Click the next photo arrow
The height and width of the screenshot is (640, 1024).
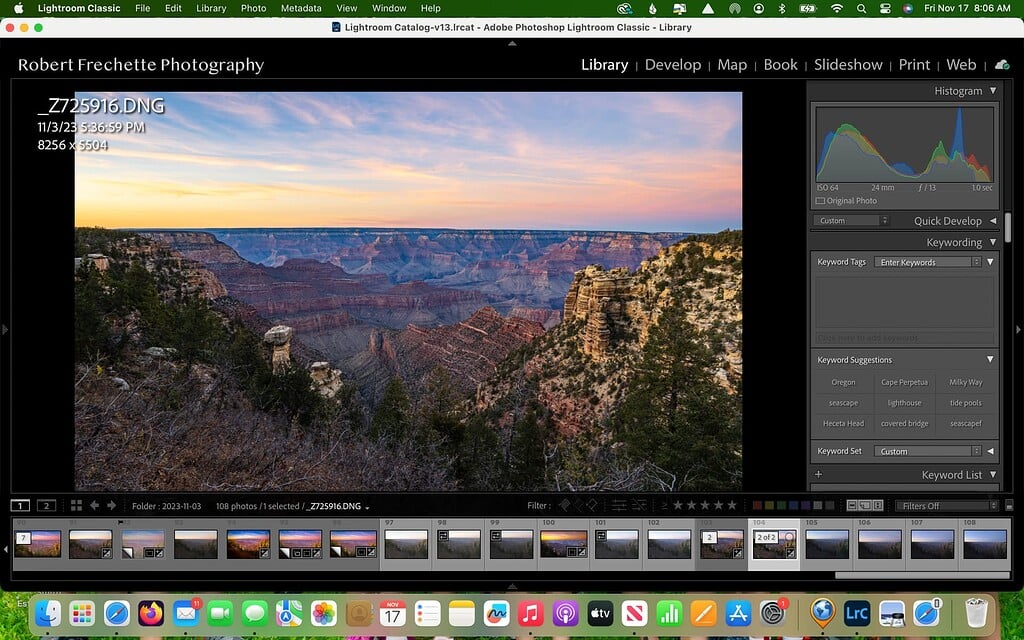(x=112, y=506)
